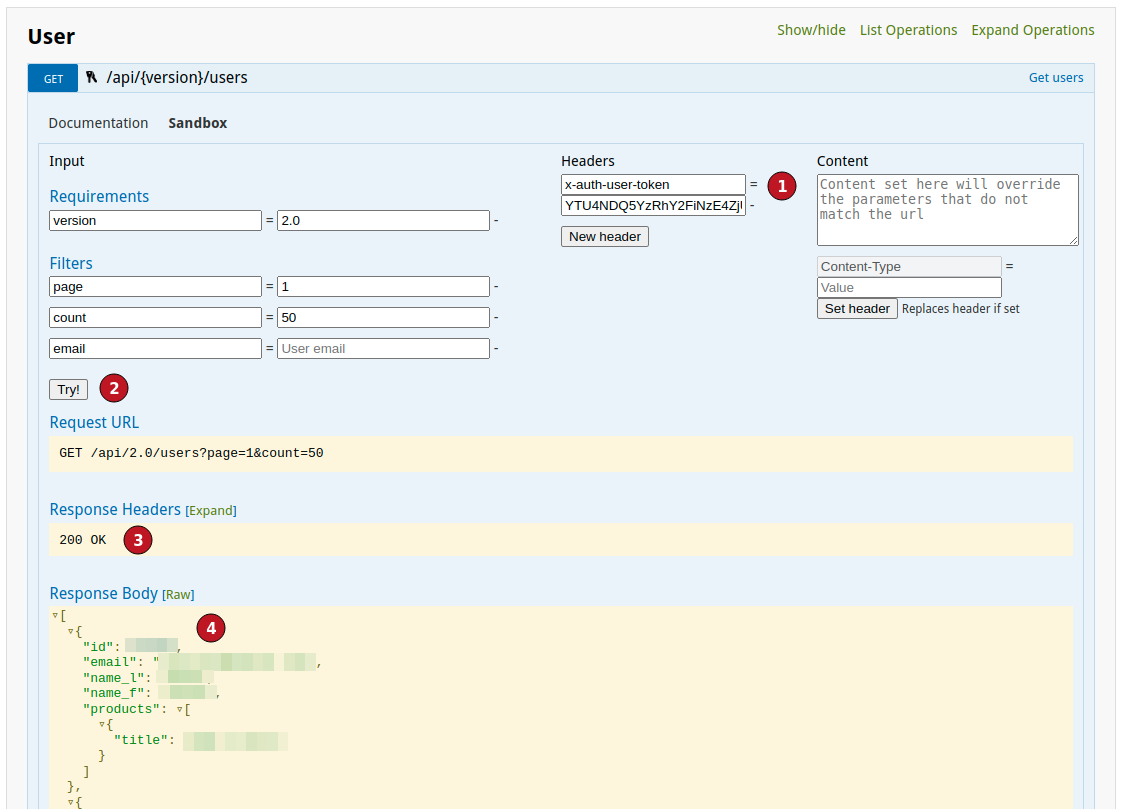Click the version value field showing 2.0

383,220
